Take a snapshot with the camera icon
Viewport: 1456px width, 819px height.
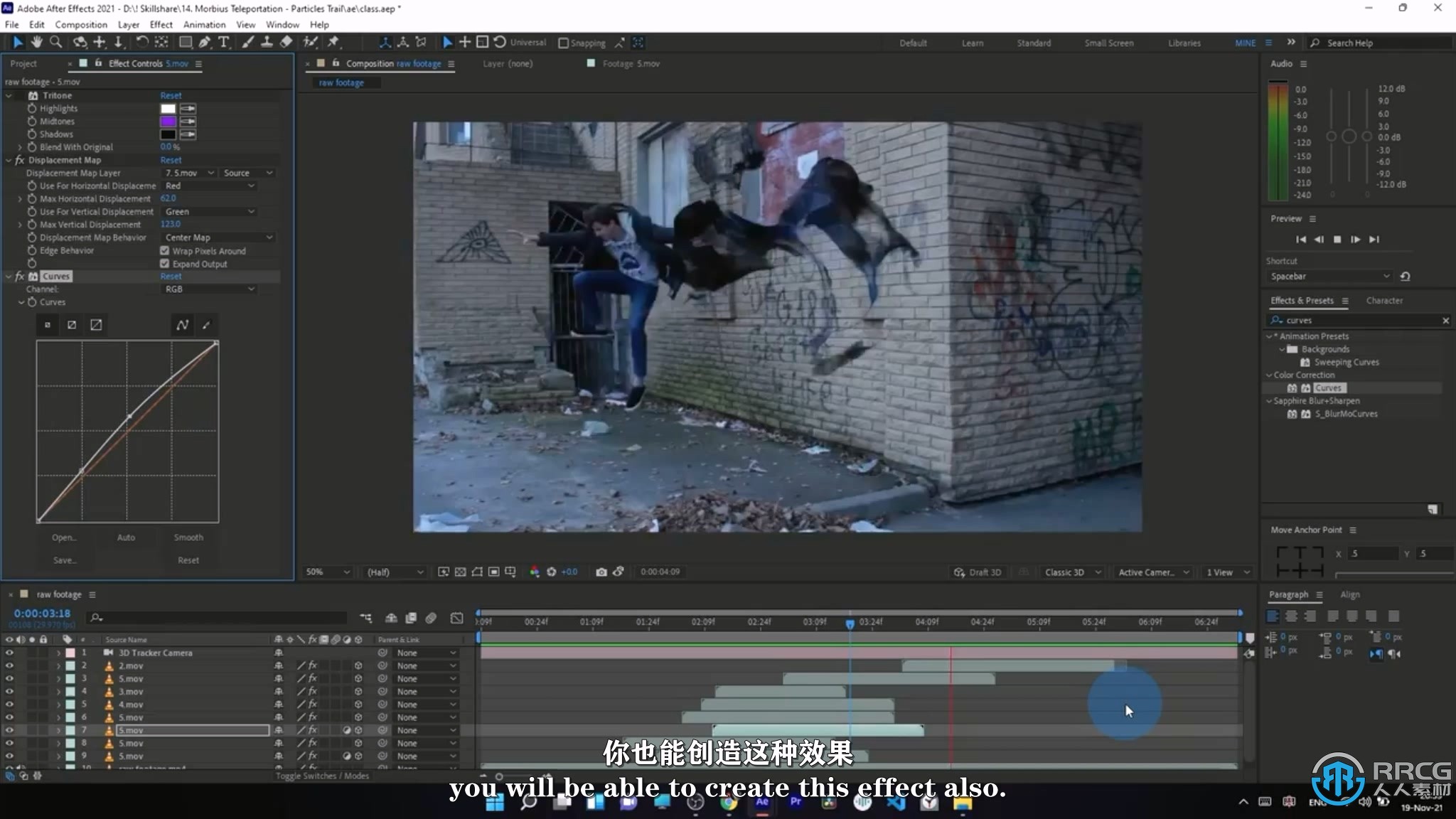(x=601, y=572)
